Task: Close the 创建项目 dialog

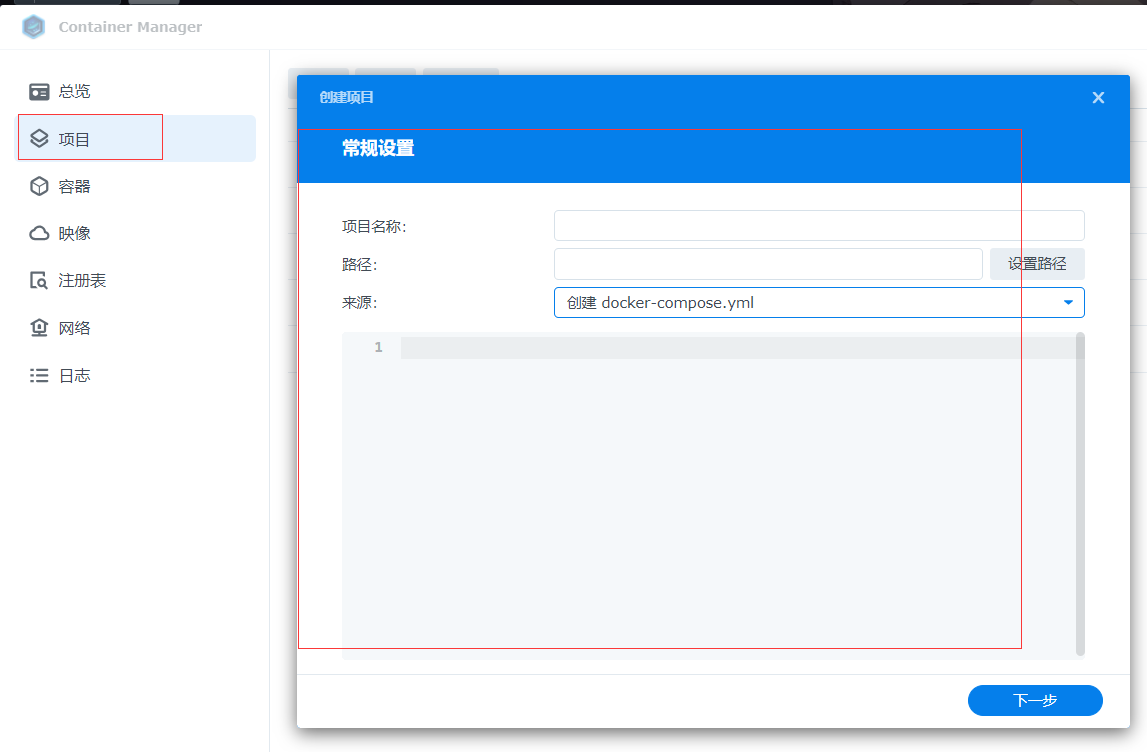Action: 1098,97
